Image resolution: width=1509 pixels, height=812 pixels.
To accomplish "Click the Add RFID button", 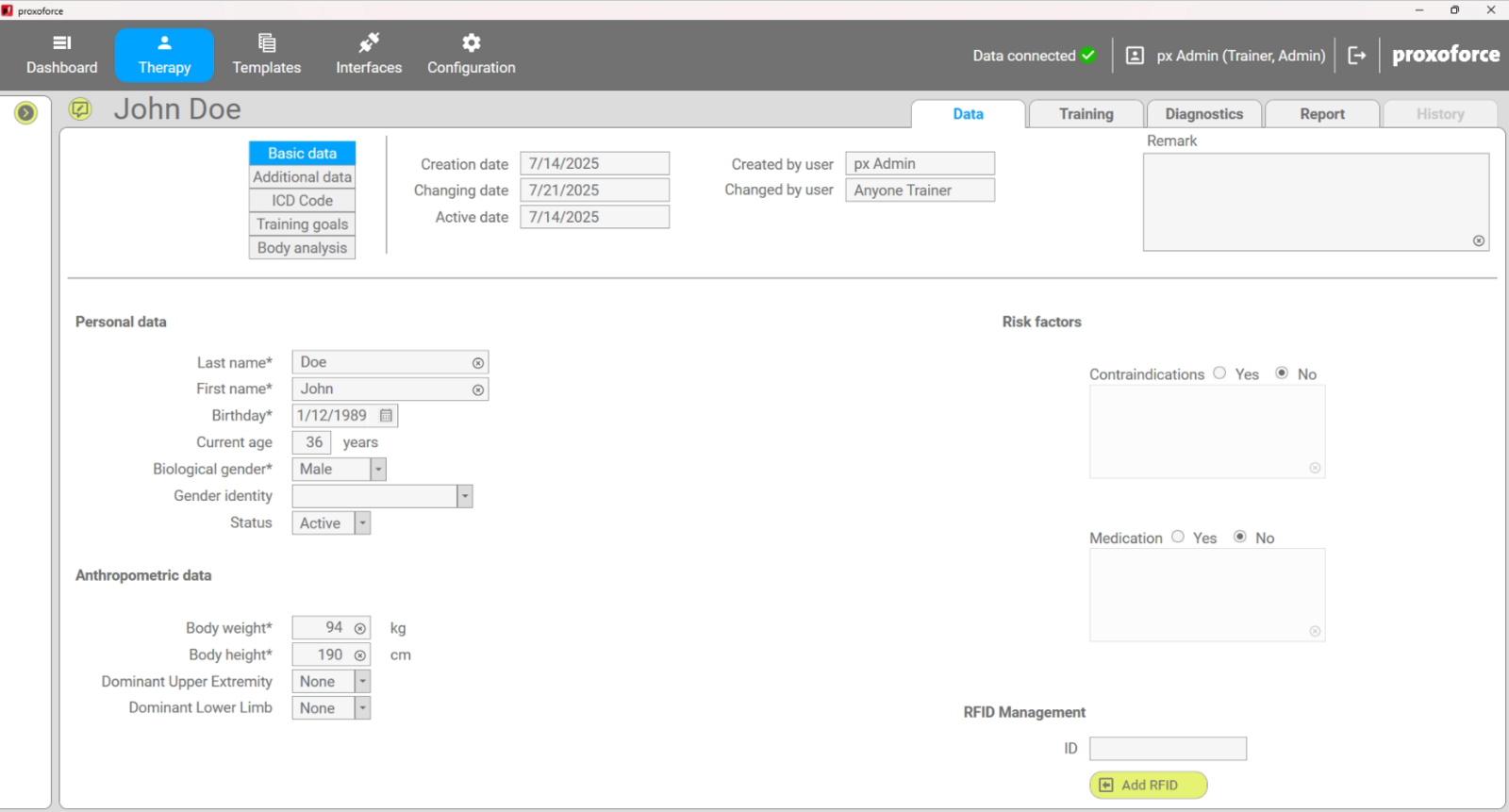I will (x=1148, y=785).
